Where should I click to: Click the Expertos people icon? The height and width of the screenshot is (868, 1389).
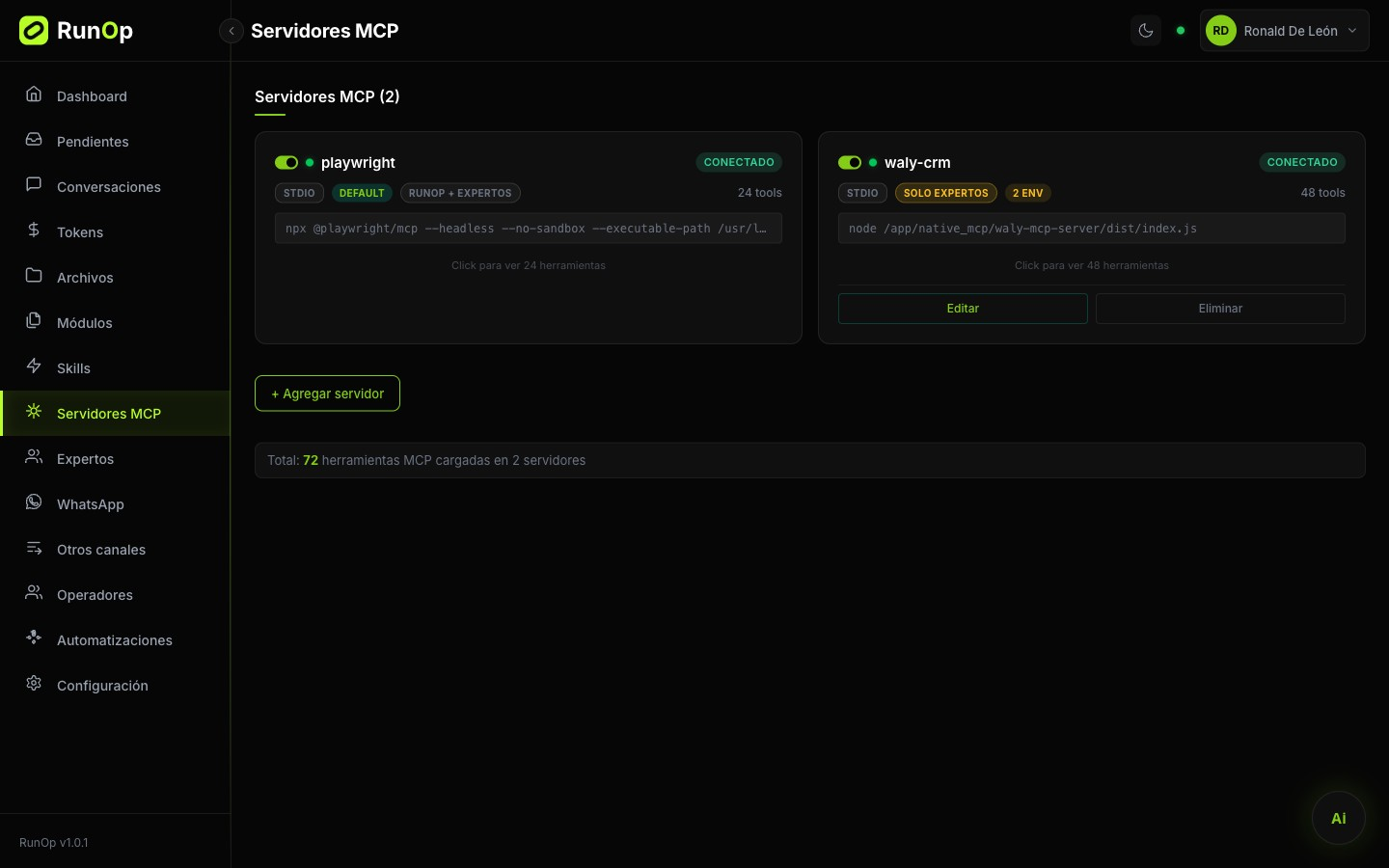click(x=34, y=457)
